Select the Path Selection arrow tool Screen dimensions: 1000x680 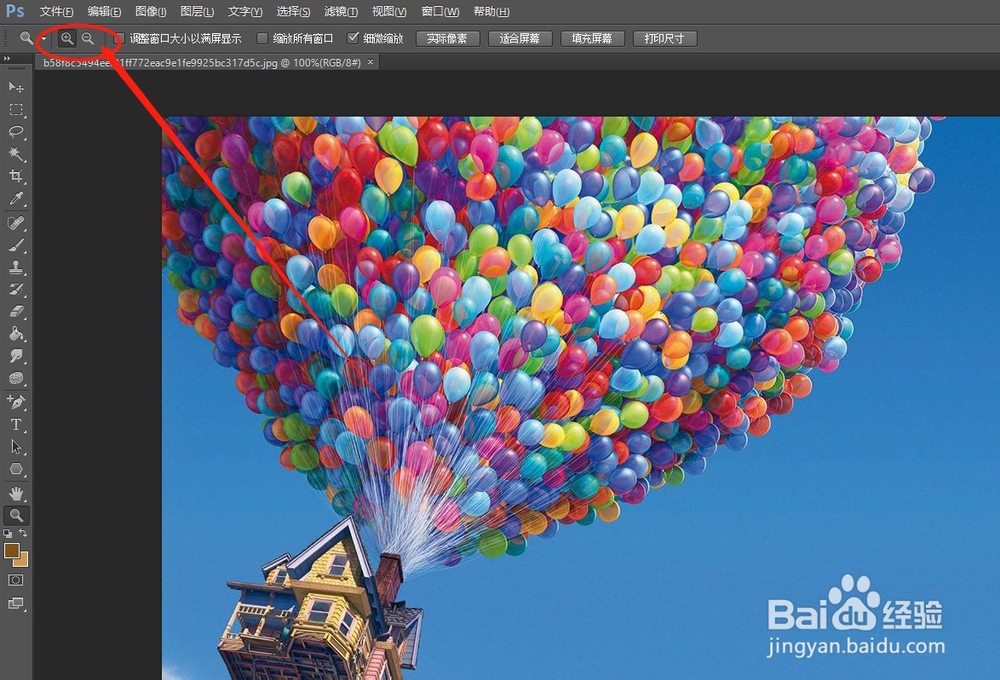coord(16,447)
